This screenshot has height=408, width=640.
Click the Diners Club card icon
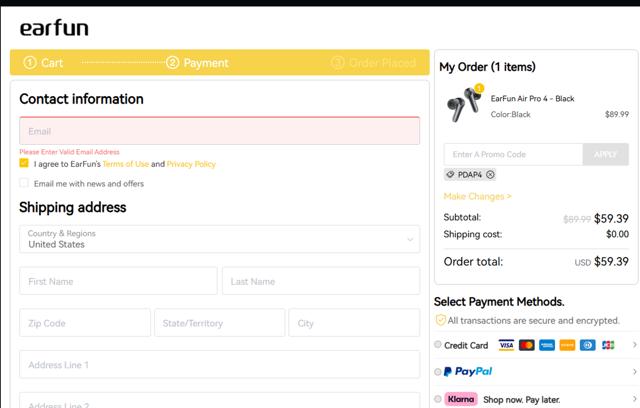588,345
